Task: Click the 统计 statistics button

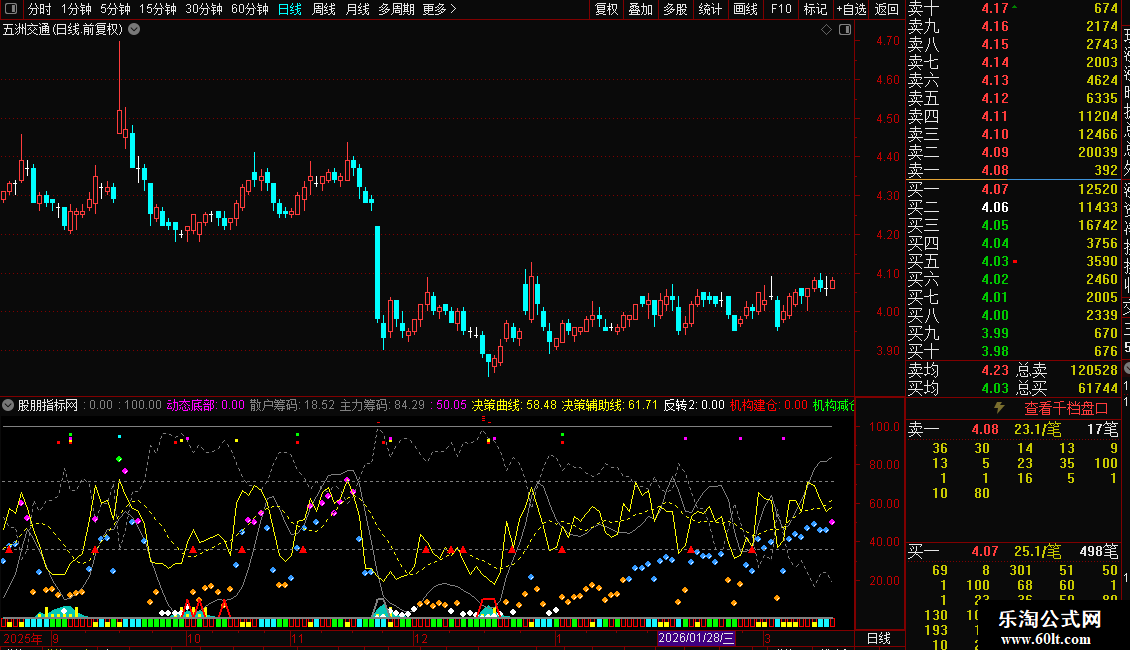Action: (x=710, y=9)
